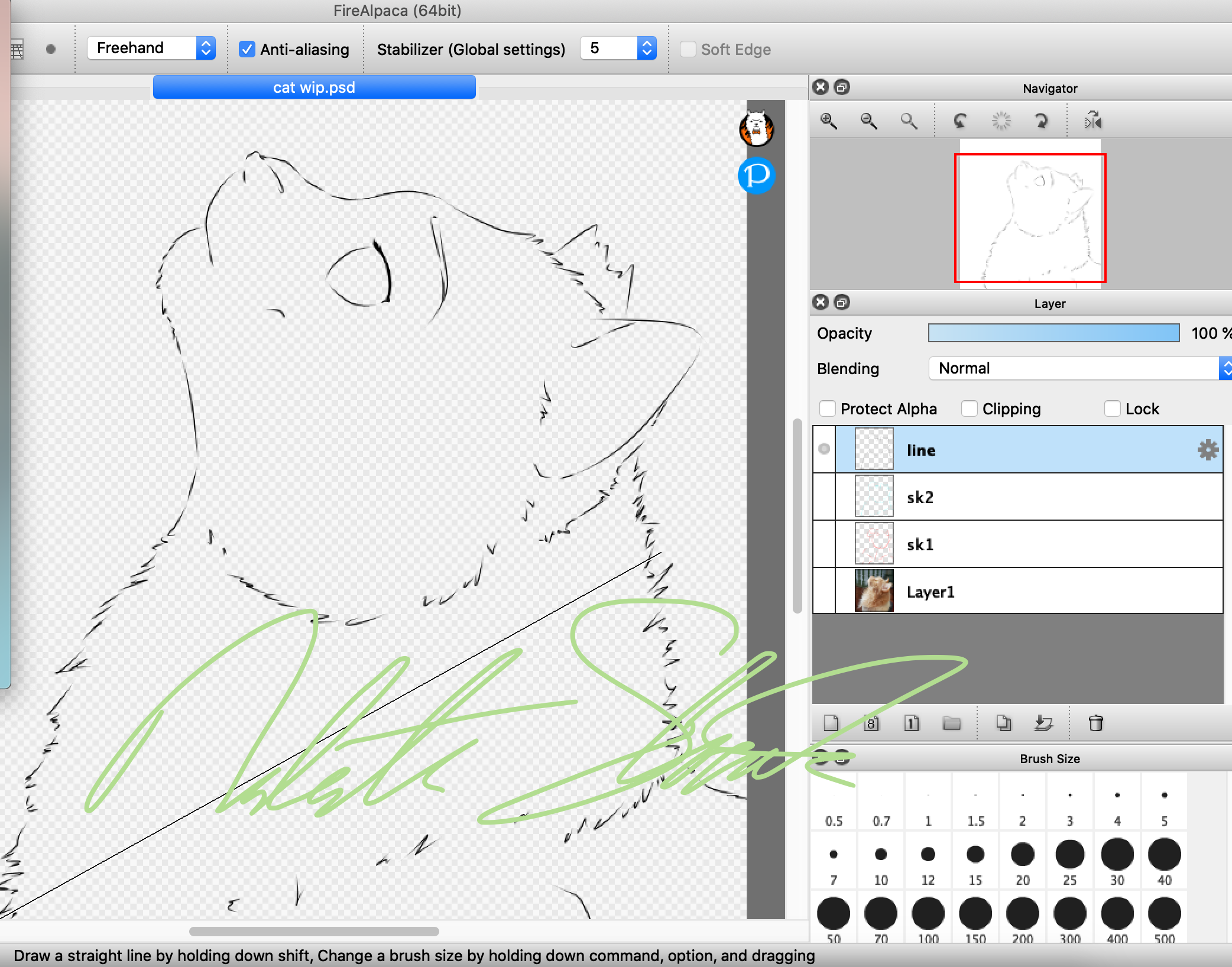The height and width of the screenshot is (967, 1232).
Task: Switch to the cat wip.psd tab
Action: coord(314,87)
